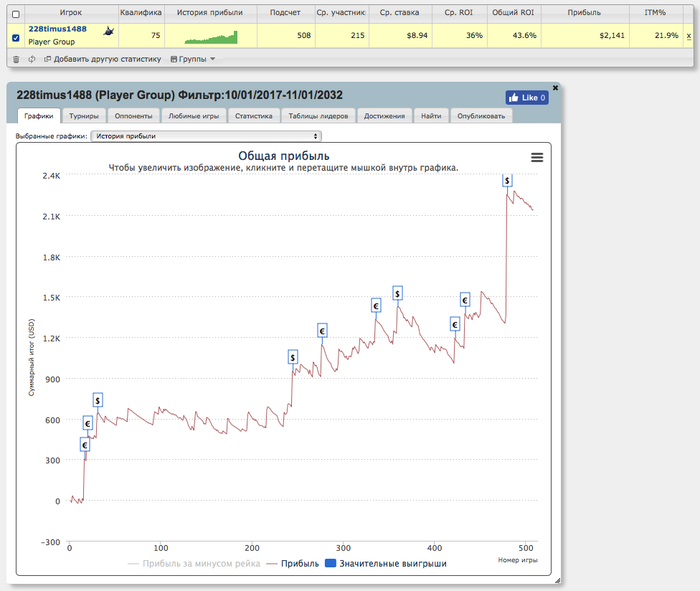Click the dollar marker at the chart peak
The width and height of the screenshot is (700, 591).
508,181
